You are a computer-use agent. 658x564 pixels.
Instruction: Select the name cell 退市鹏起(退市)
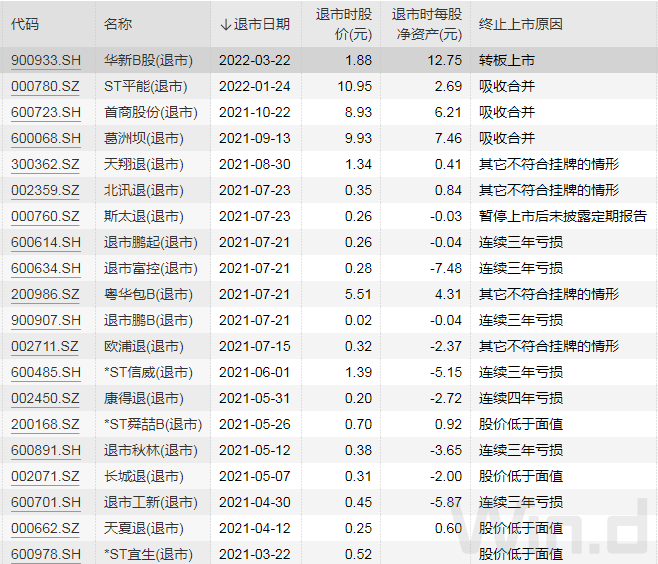[151, 243]
